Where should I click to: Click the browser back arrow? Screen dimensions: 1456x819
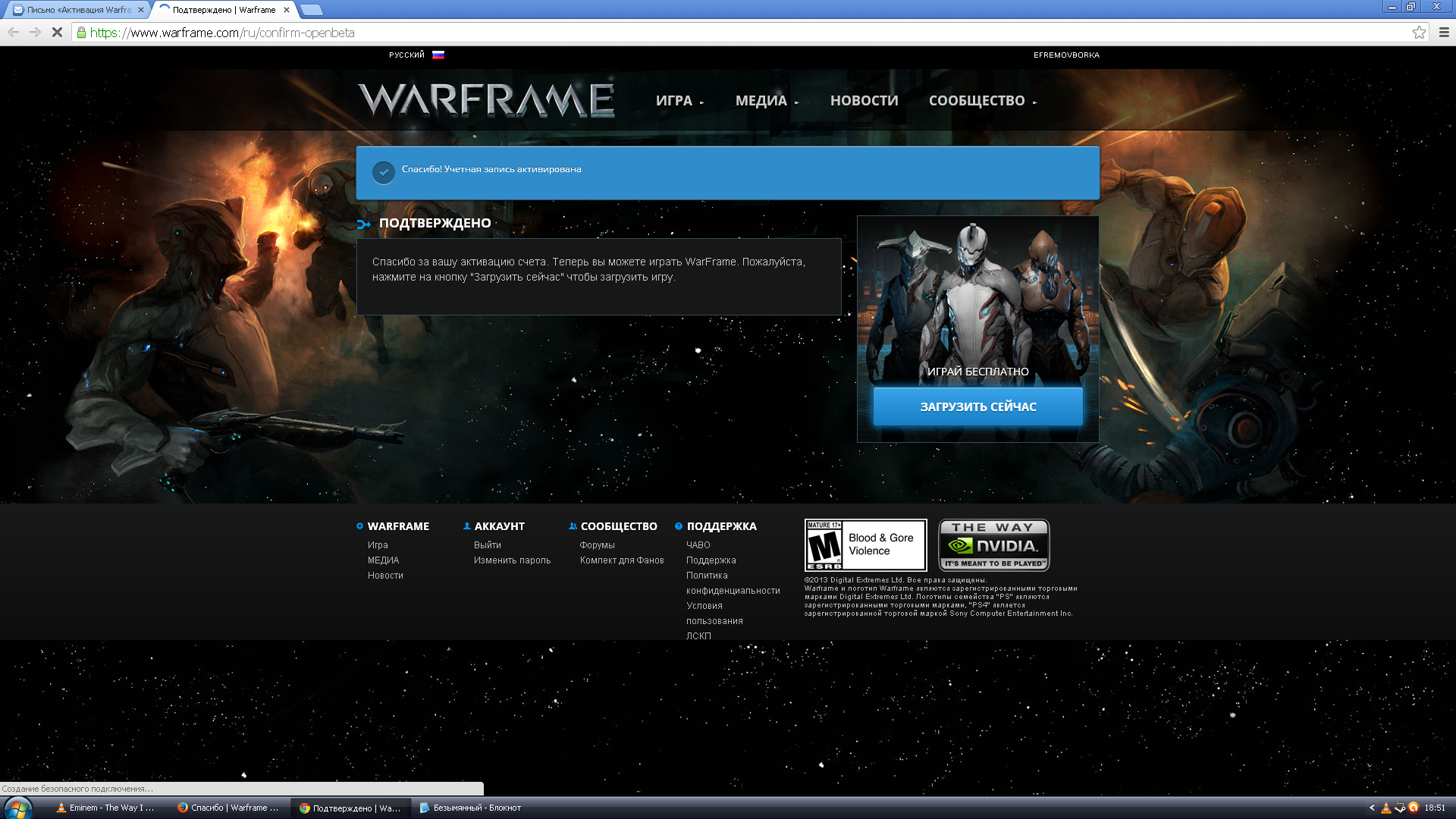(x=13, y=33)
